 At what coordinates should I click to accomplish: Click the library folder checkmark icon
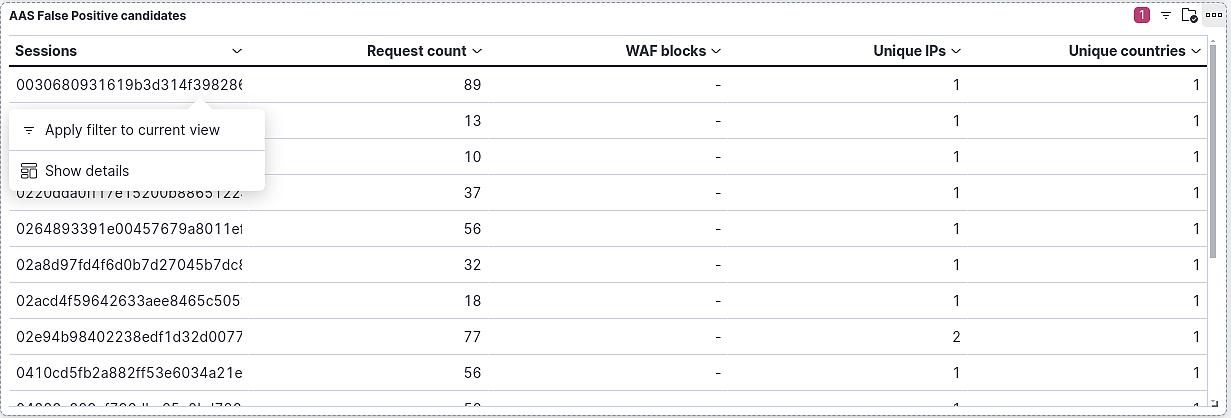1189,16
